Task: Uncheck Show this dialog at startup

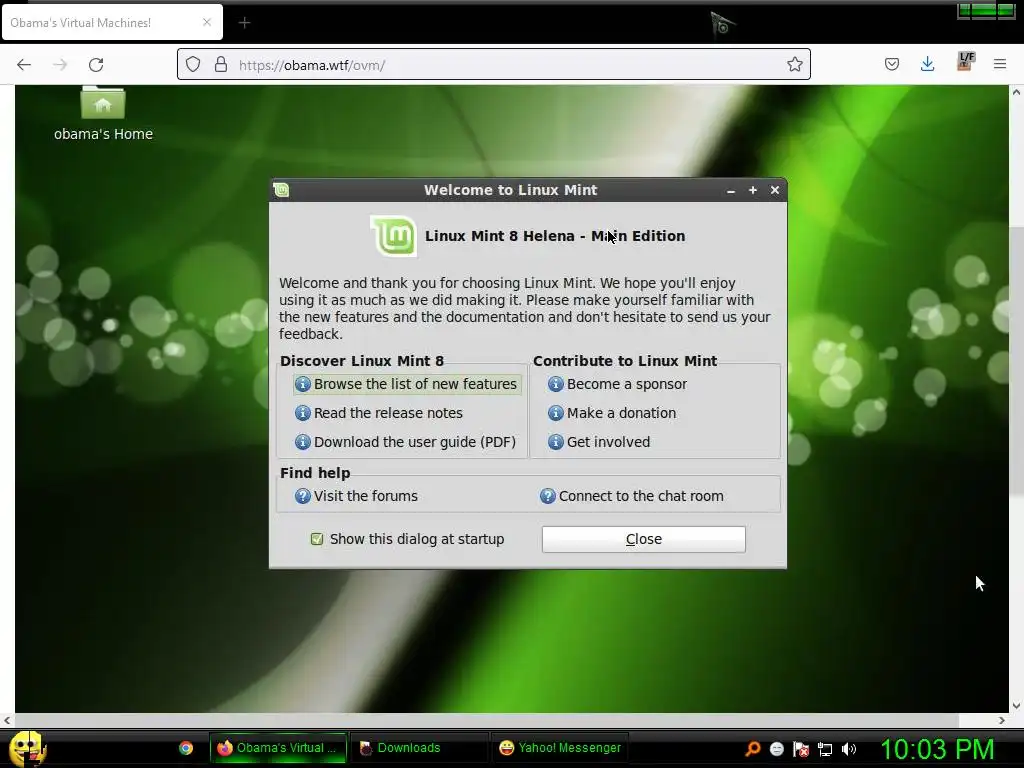Action: pos(317,539)
